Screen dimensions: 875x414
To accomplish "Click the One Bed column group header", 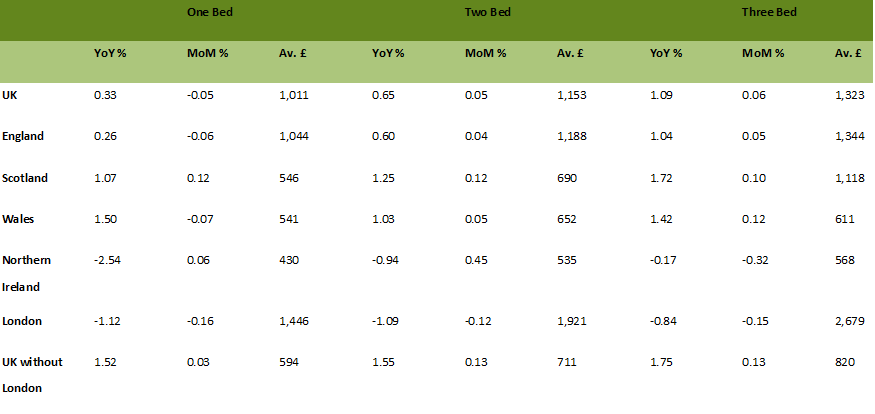I will (210, 12).
